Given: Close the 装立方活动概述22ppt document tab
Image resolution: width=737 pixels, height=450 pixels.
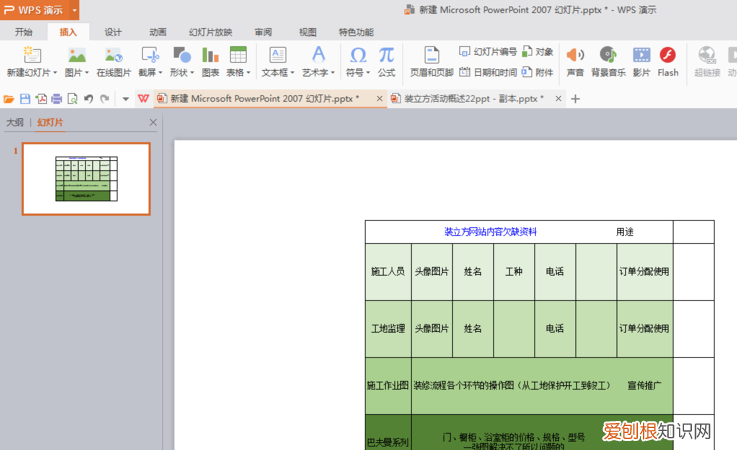Looking at the screenshot, I should click(x=558, y=99).
